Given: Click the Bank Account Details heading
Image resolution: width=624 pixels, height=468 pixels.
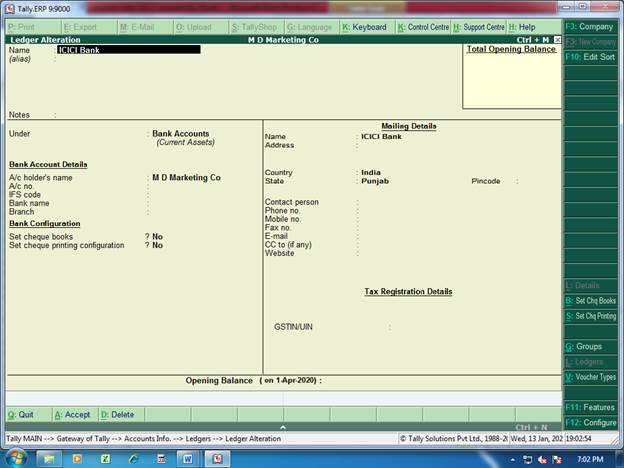Looking at the screenshot, I should pyautogui.click(x=48, y=164).
